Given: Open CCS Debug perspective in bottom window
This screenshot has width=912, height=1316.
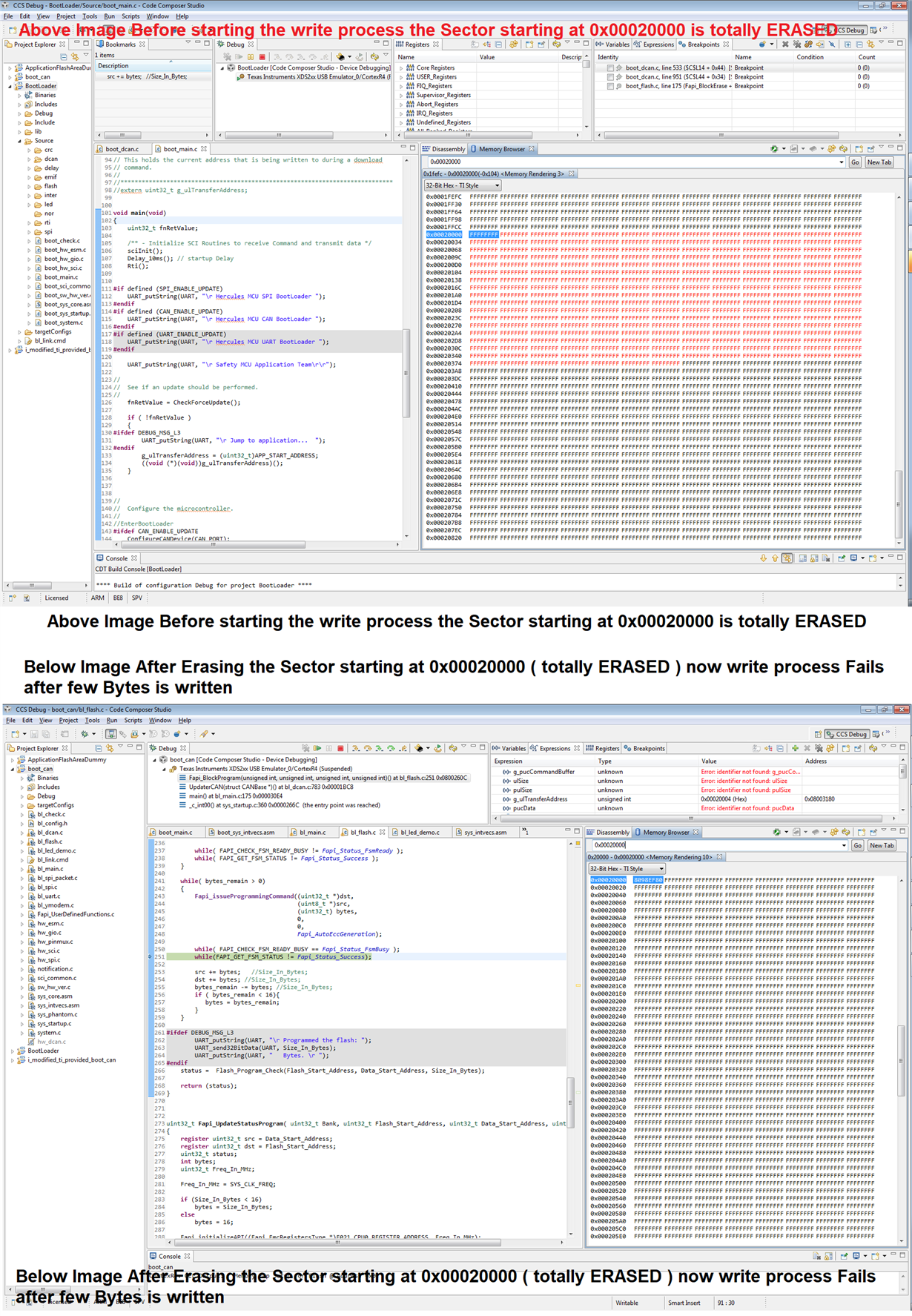Looking at the screenshot, I should (847, 733).
